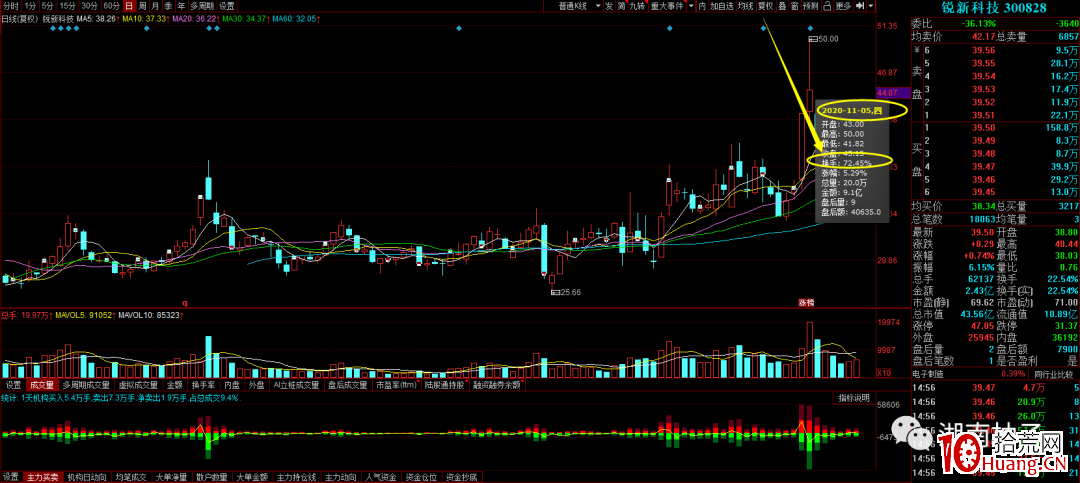Image resolution: width=1080 pixels, height=483 pixels.
Task: Select the 融资融券余额 tab
Action: 496,384
